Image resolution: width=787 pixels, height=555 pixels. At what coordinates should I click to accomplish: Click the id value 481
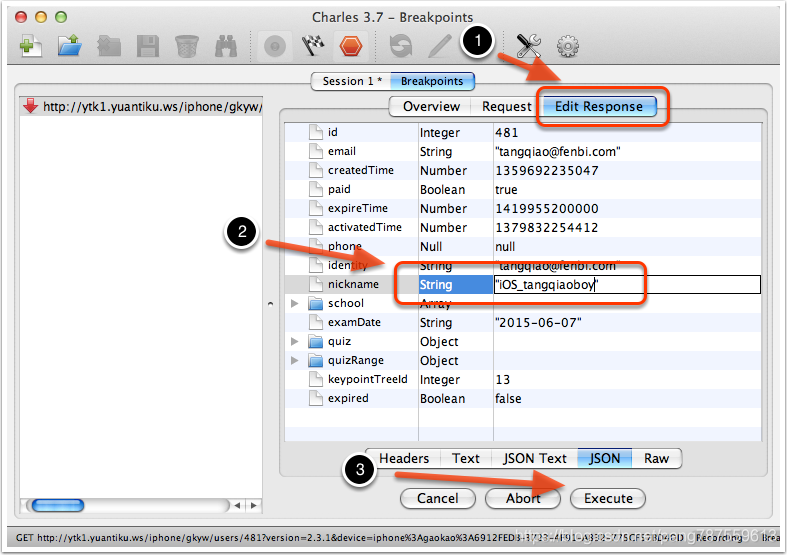click(x=506, y=132)
